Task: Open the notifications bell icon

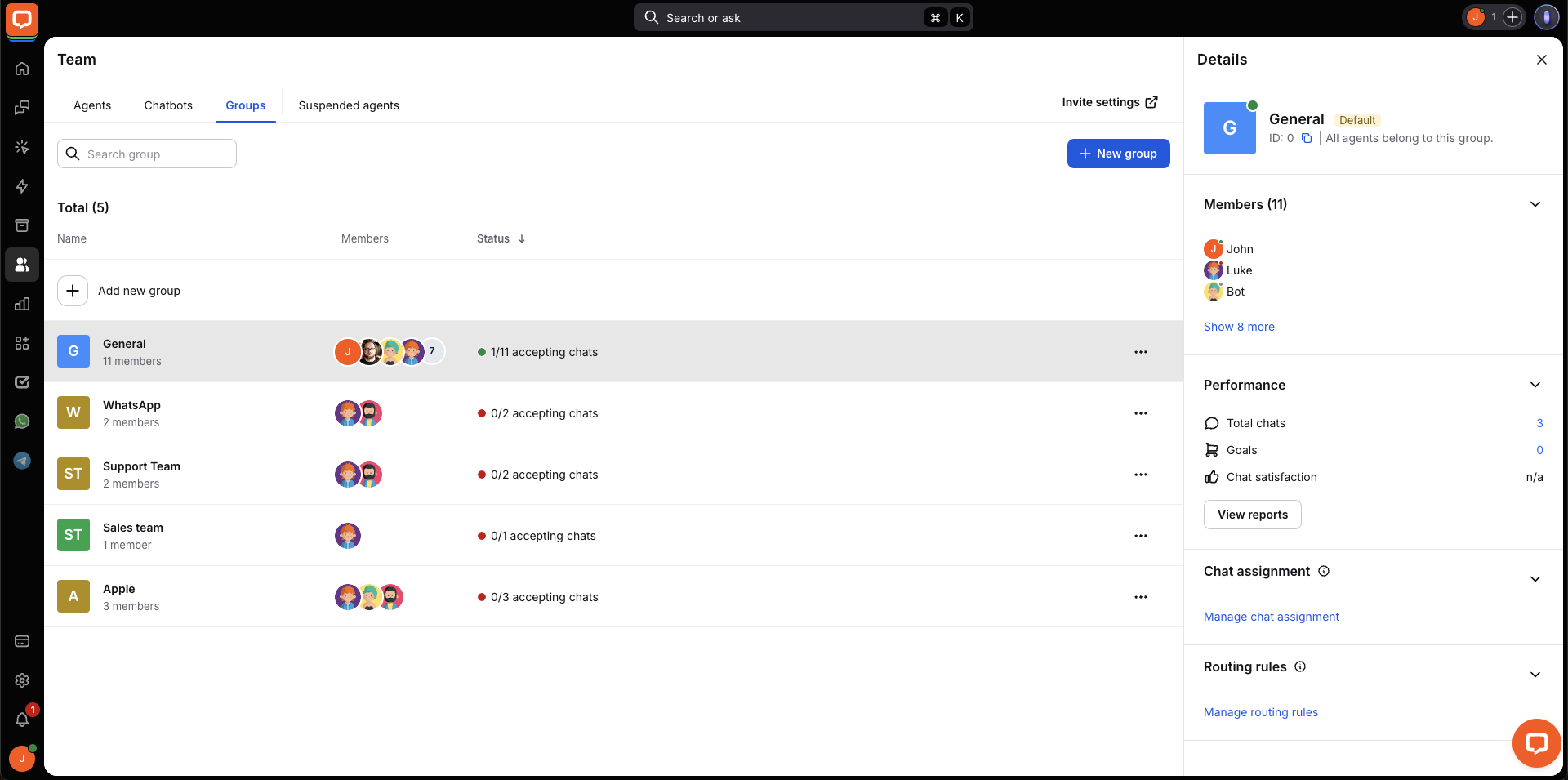Action: [x=22, y=720]
